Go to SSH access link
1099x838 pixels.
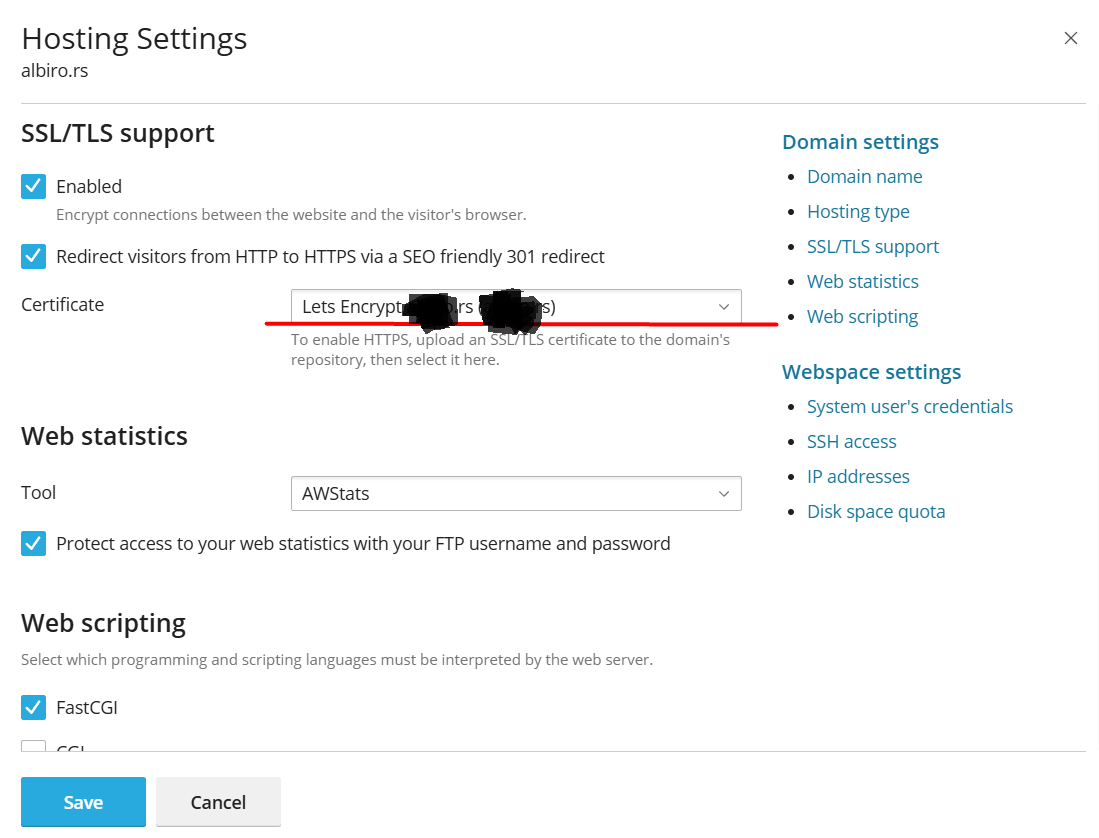852,441
